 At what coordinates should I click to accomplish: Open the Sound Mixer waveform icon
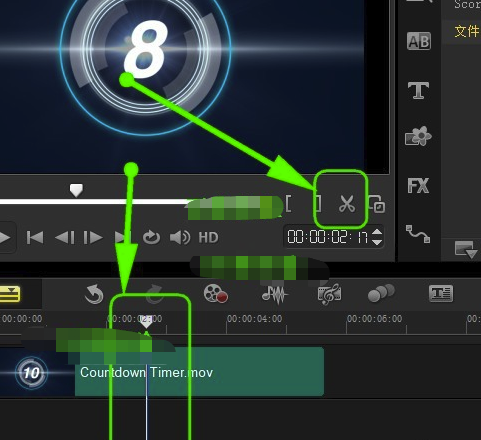tap(274, 294)
